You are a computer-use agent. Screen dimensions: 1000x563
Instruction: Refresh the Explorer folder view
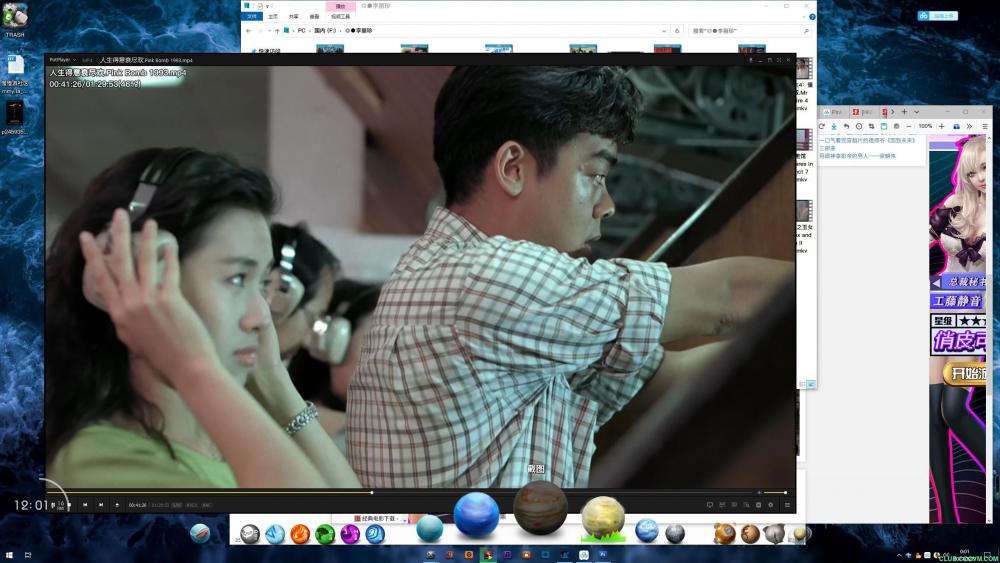(x=677, y=31)
